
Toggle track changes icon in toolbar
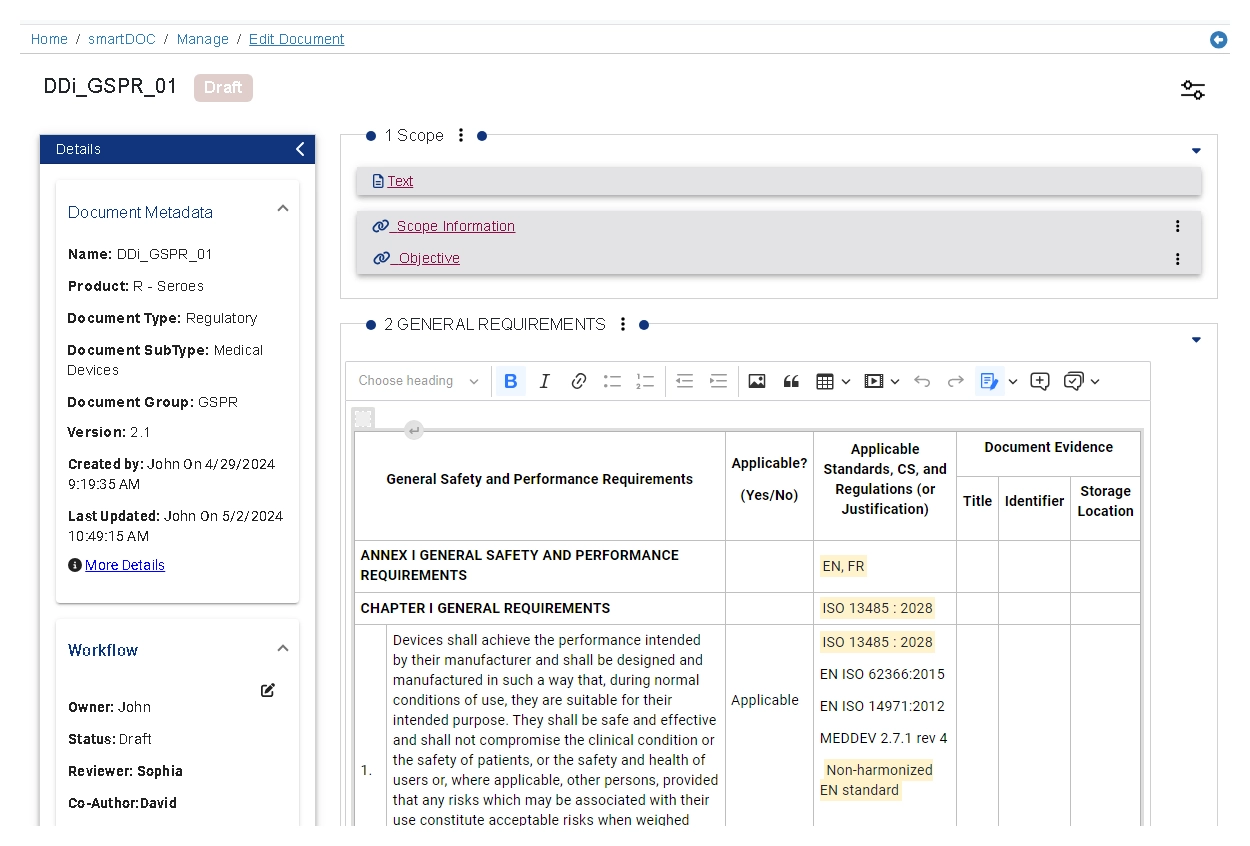click(x=989, y=381)
